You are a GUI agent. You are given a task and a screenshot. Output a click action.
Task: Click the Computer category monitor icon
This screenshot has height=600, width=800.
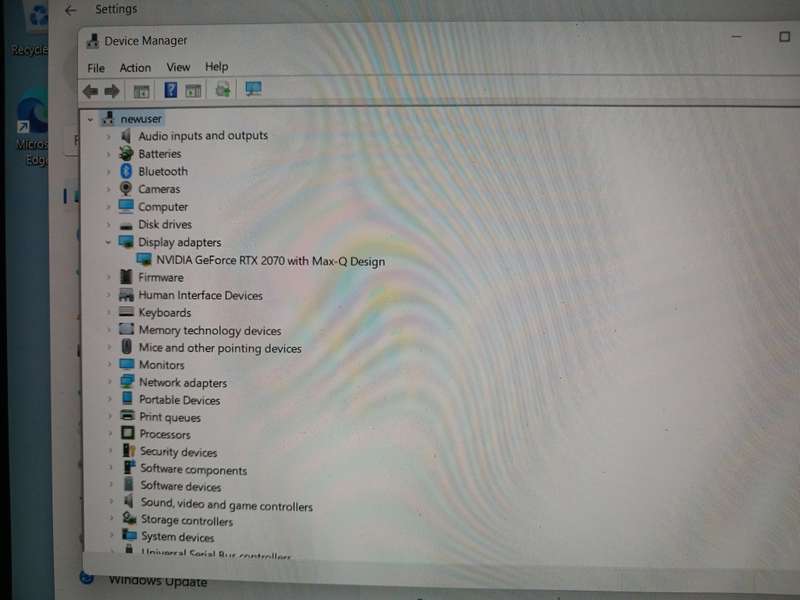click(x=126, y=206)
